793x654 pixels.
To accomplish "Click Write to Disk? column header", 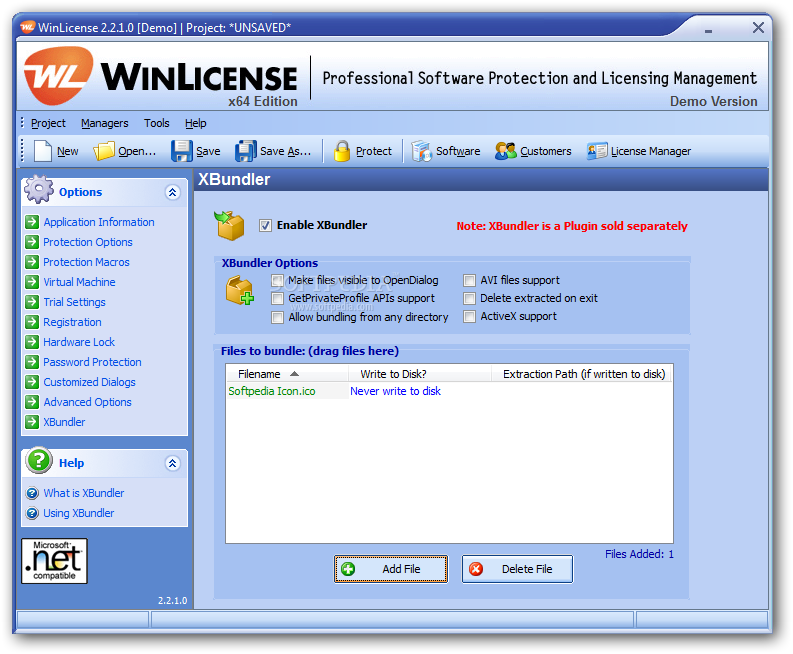I will pos(420,374).
